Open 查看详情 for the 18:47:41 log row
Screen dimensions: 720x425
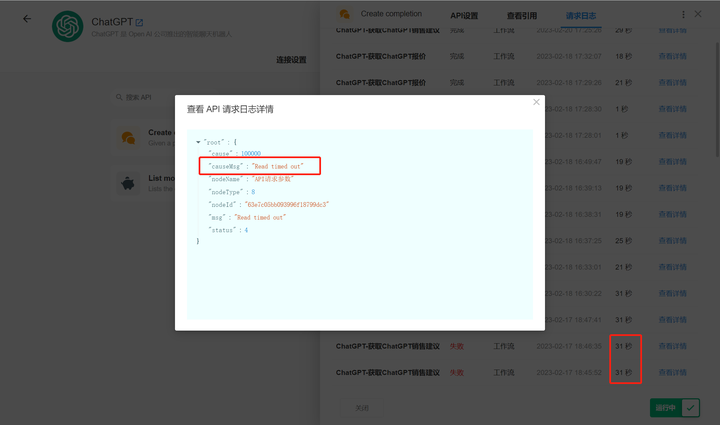672,320
